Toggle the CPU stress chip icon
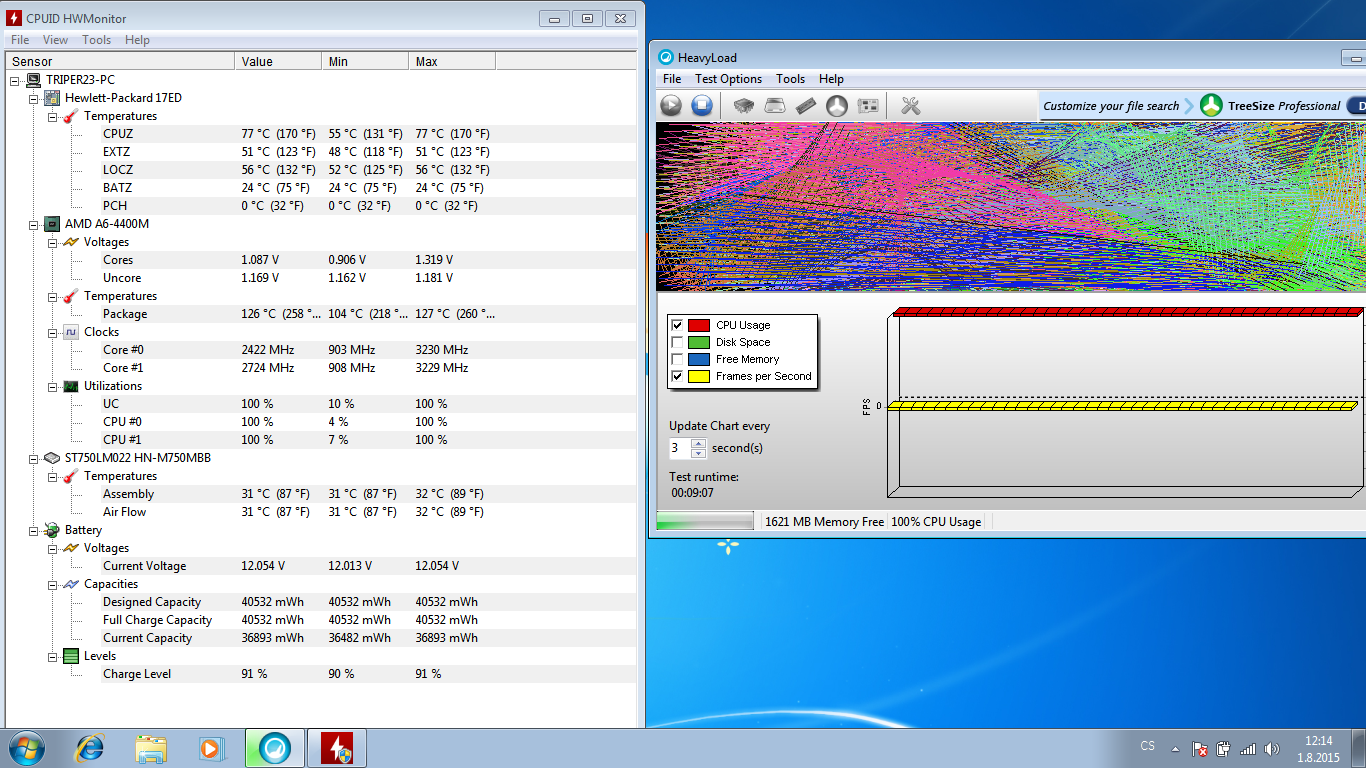 point(744,105)
